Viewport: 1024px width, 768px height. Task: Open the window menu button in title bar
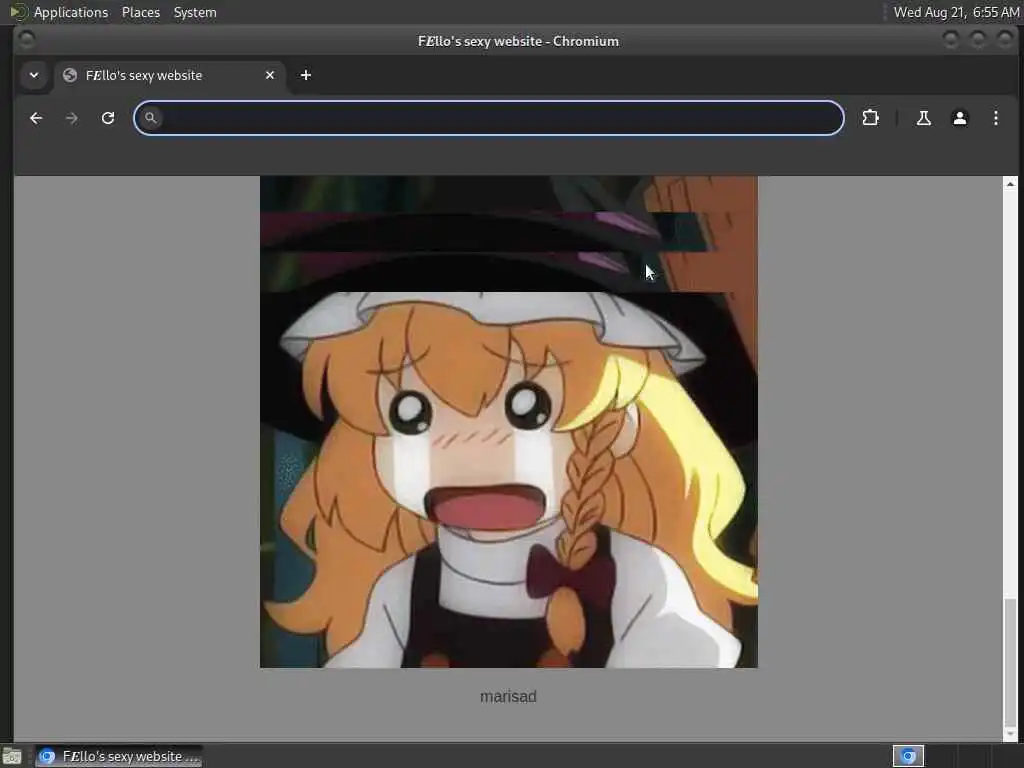click(26, 40)
